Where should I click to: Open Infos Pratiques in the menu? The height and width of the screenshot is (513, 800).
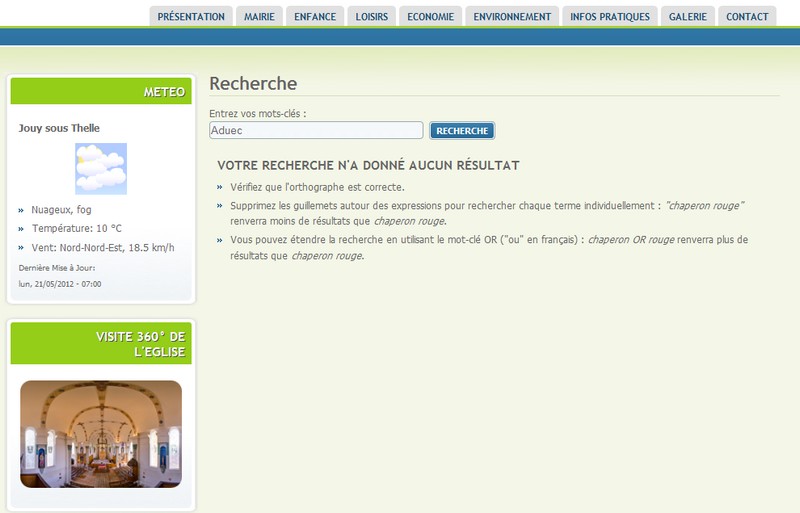click(x=610, y=16)
